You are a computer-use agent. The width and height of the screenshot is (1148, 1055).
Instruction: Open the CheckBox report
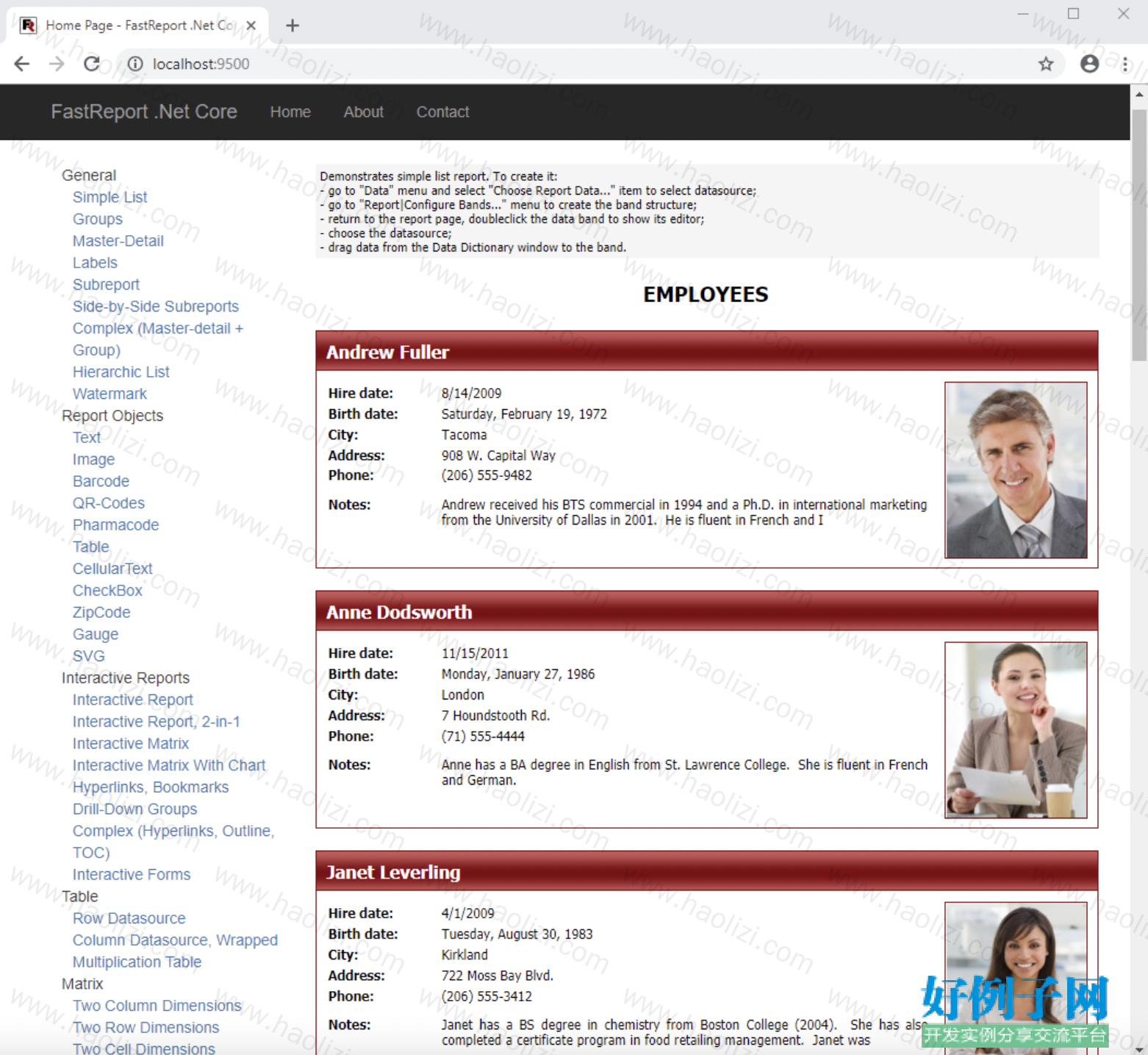[107, 590]
